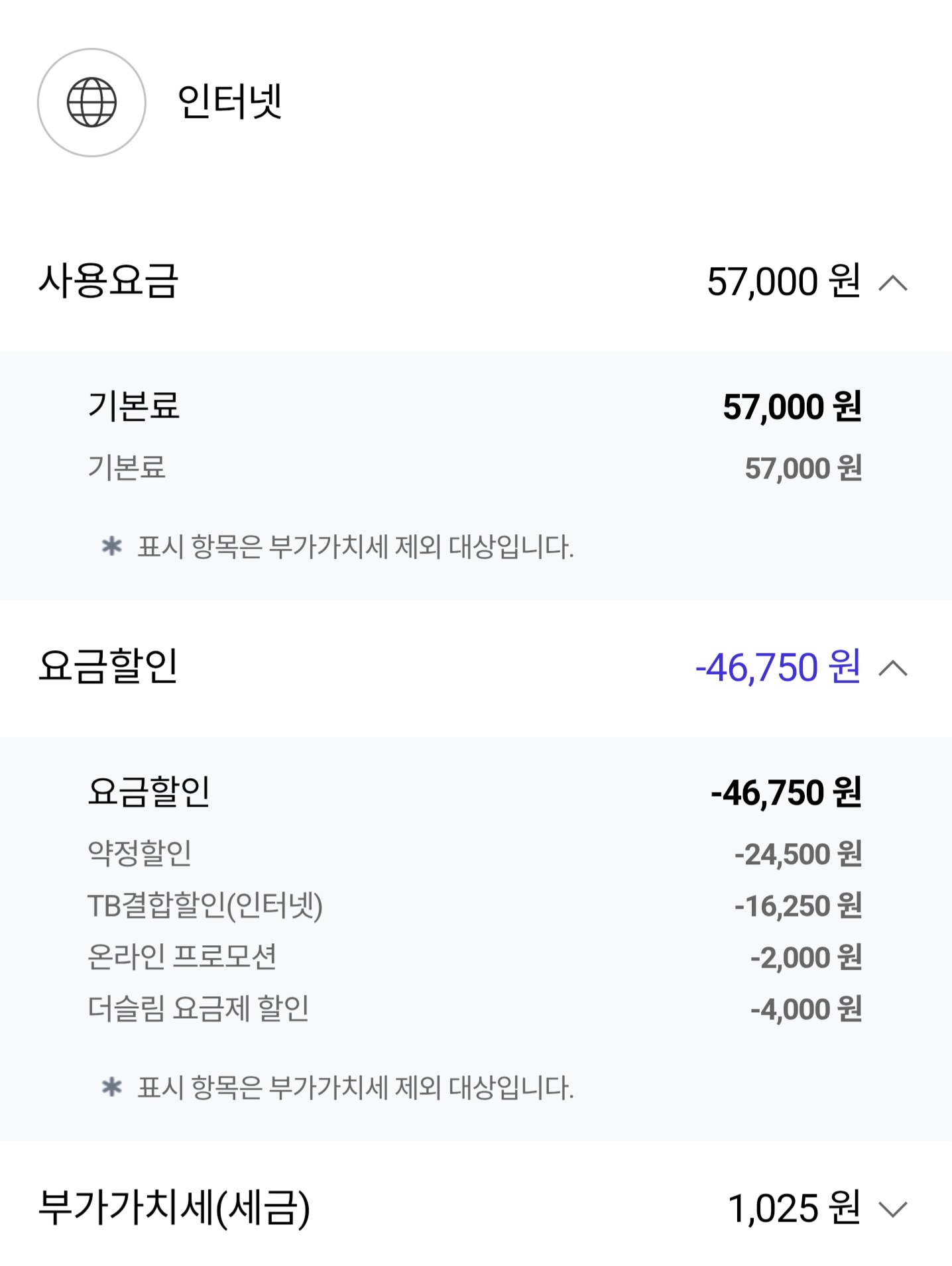Tap the 1,025 원 tax amount
This screenshot has width=952, height=1266.
point(794,1208)
